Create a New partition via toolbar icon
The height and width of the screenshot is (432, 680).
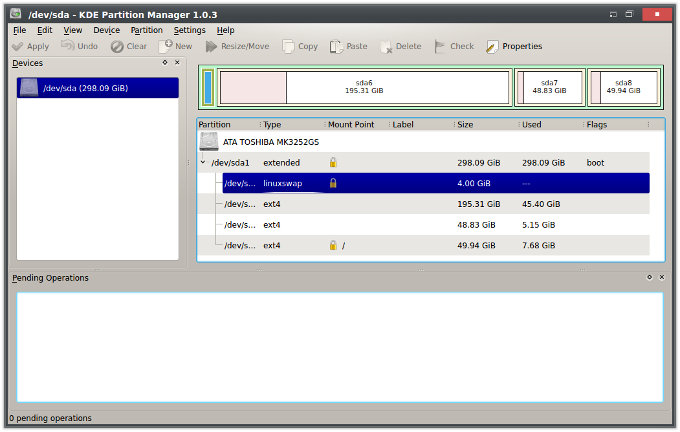pos(165,46)
